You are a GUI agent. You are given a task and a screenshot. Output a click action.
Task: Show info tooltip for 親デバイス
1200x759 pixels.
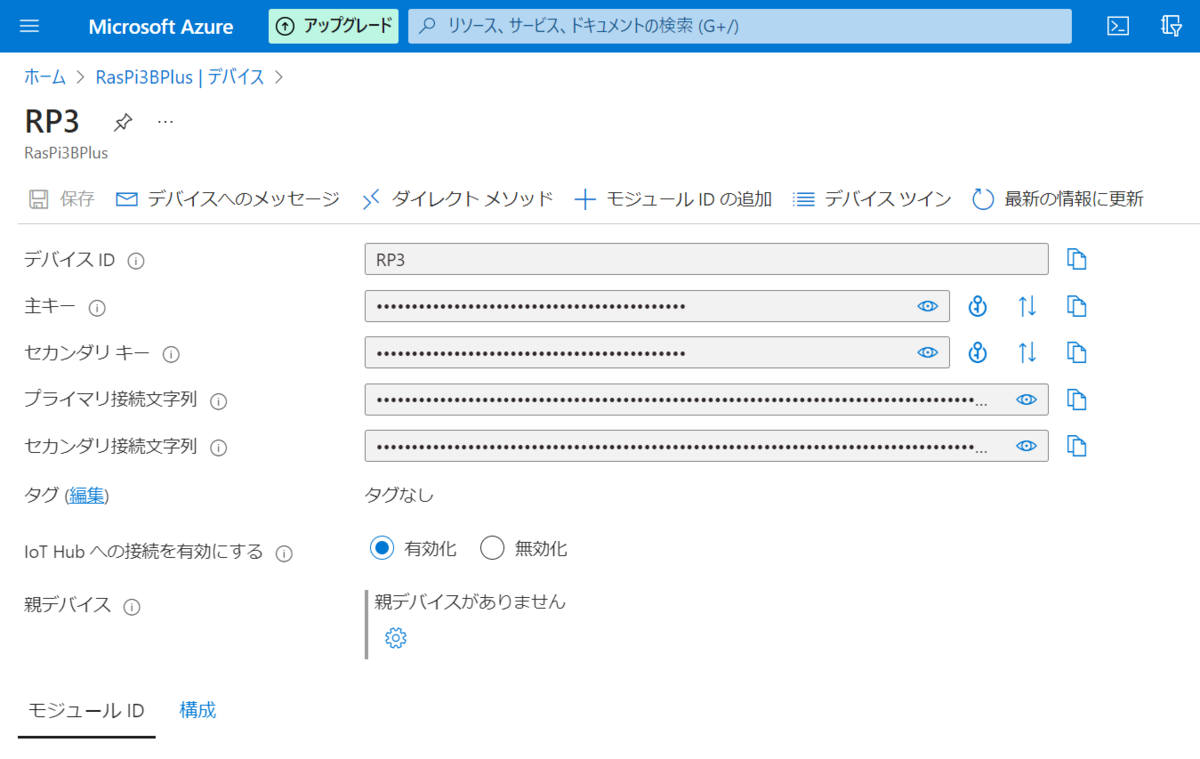tap(132, 607)
